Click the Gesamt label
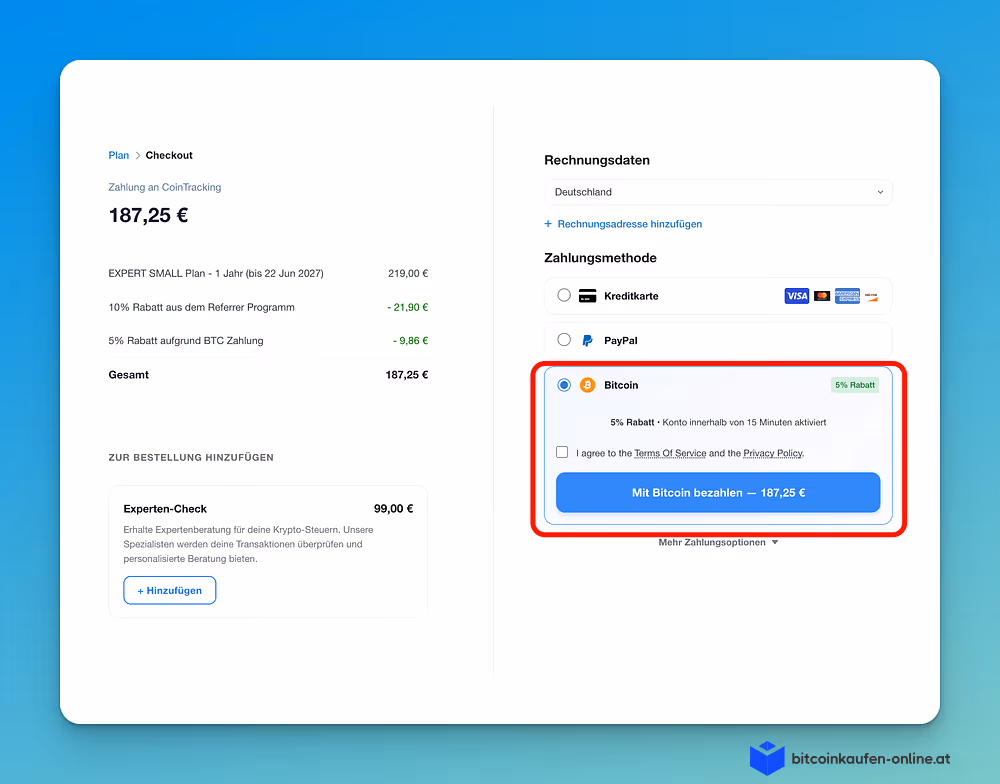The image size is (1000, 784). pyautogui.click(x=128, y=374)
